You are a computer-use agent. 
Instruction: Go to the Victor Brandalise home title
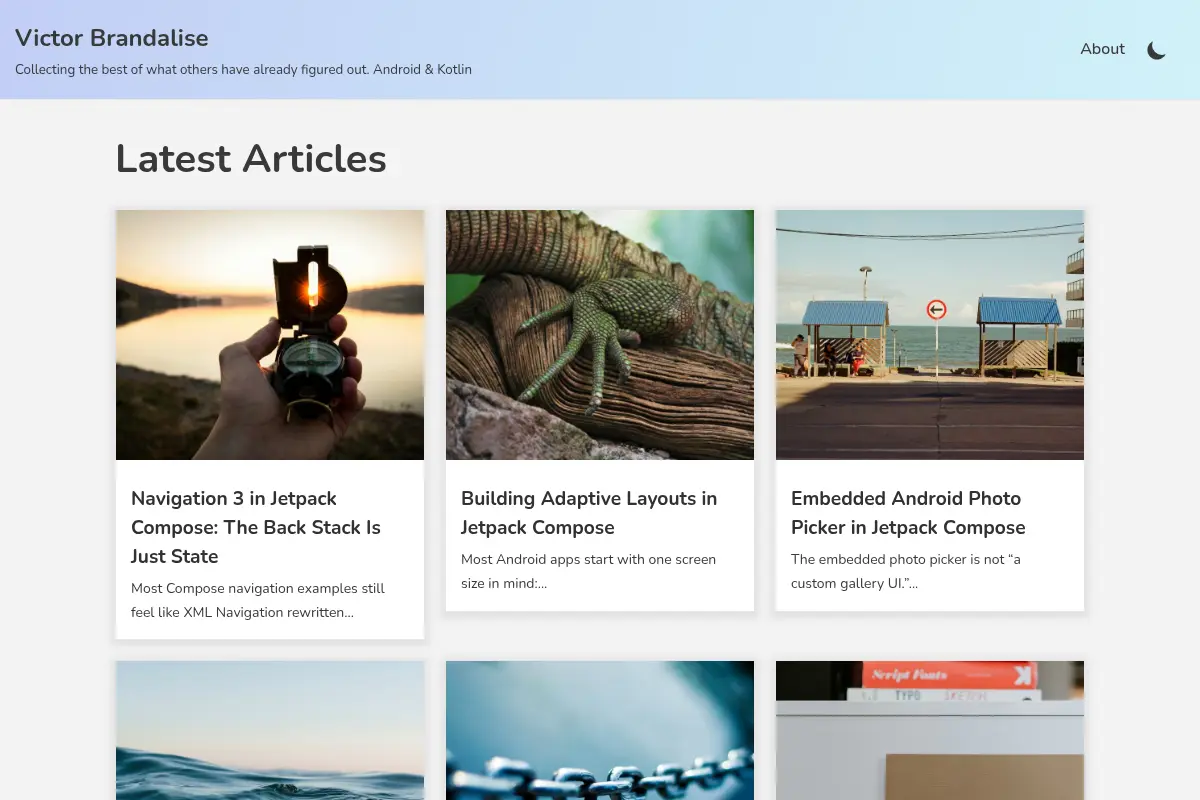[x=112, y=38]
